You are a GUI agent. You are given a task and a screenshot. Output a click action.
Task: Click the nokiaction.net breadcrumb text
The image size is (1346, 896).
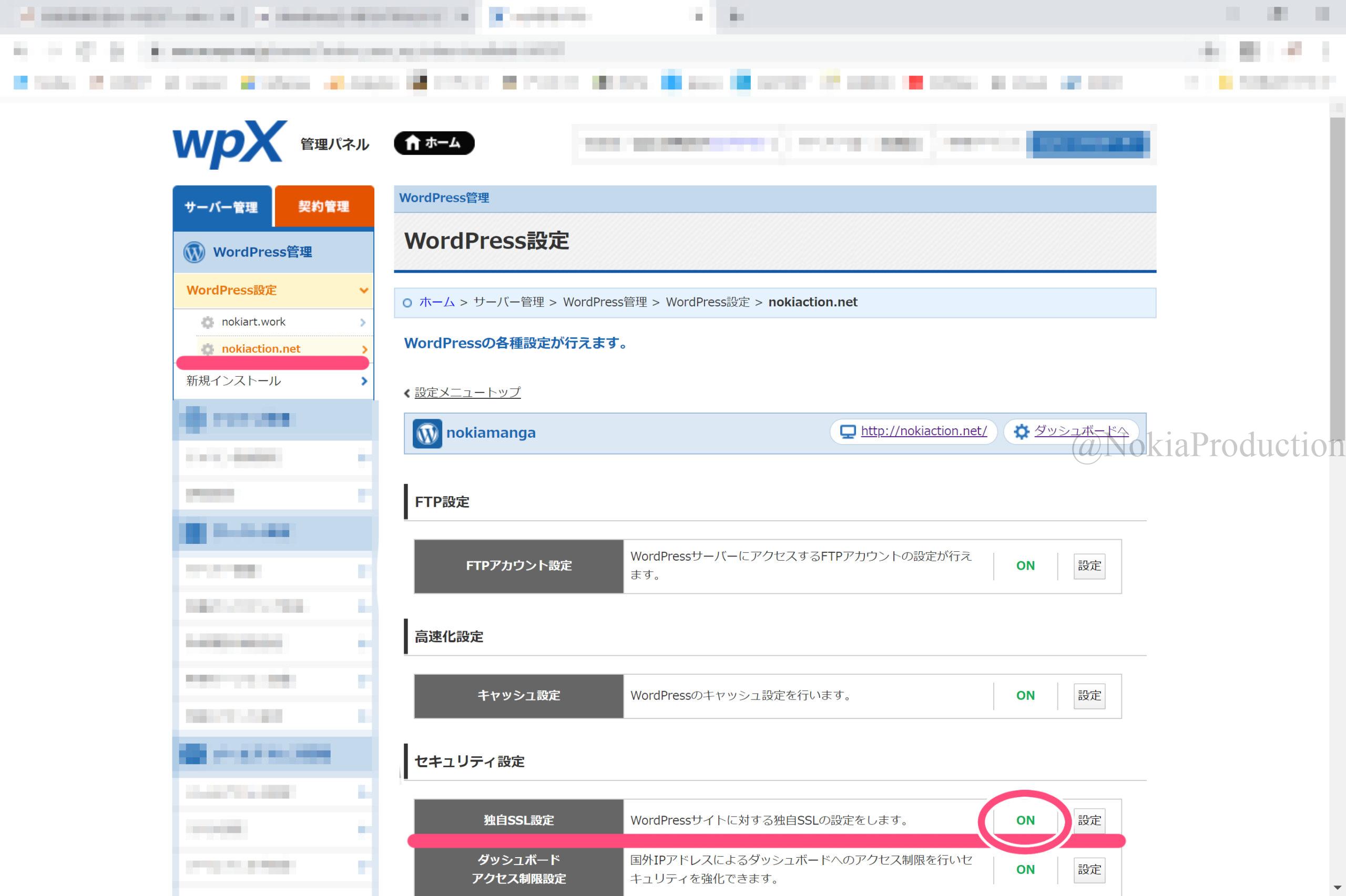(x=813, y=302)
